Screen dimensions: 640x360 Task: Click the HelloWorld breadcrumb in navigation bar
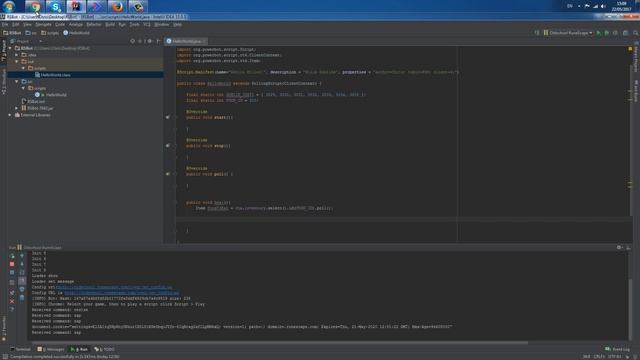tap(76, 33)
